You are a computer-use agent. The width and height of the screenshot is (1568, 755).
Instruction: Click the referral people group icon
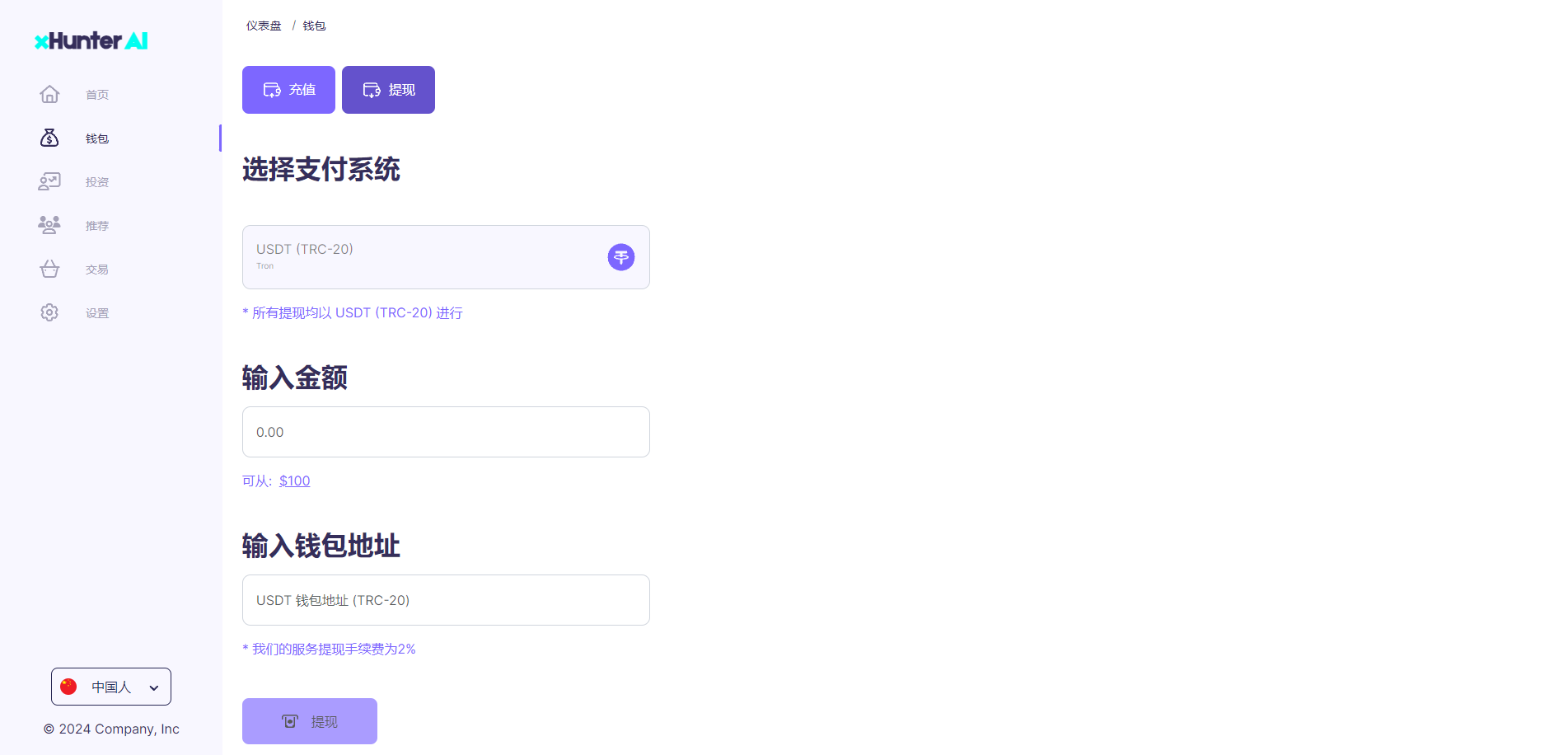click(x=49, y=225)
